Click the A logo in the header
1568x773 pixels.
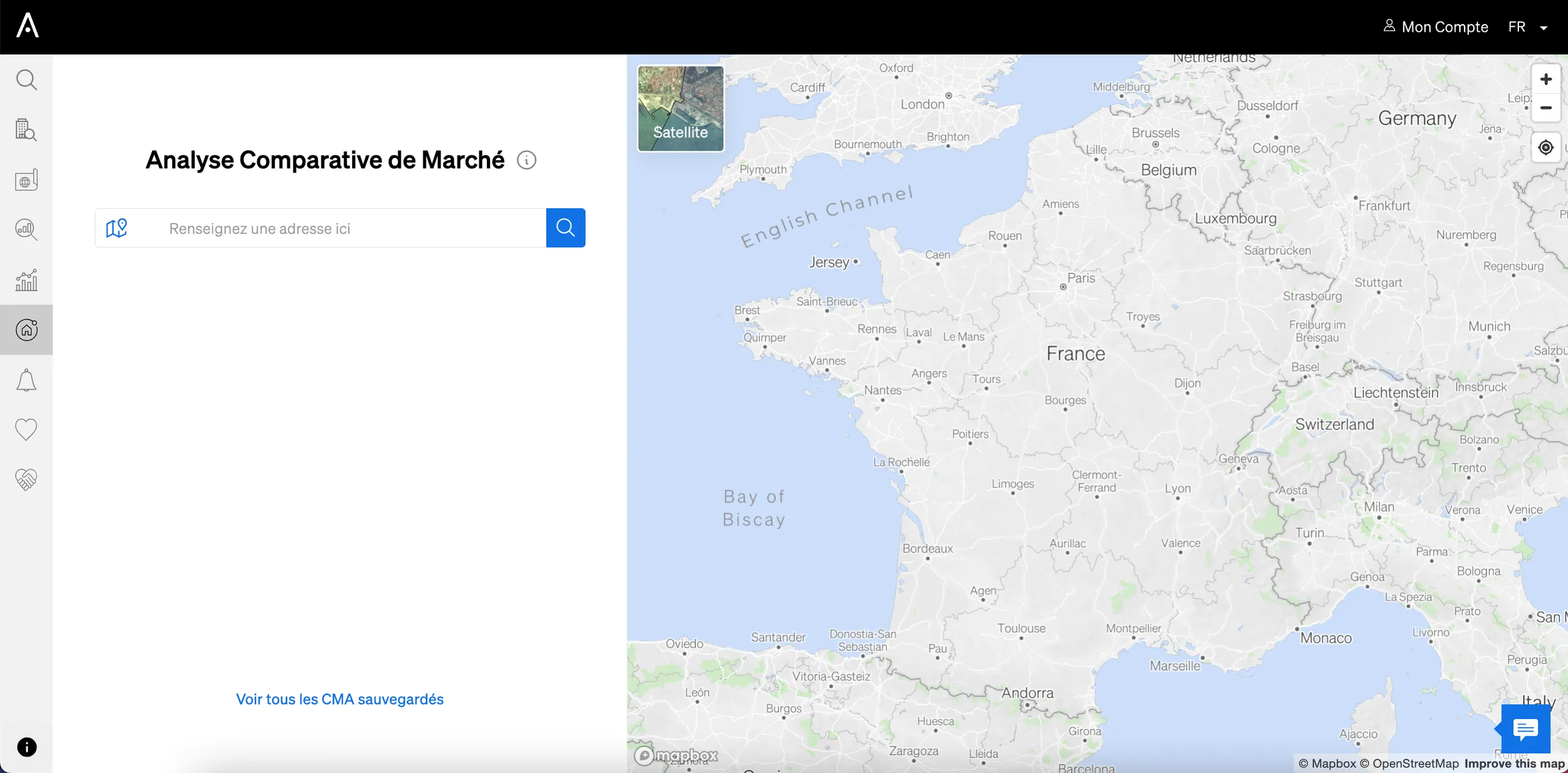pos(28,26)
